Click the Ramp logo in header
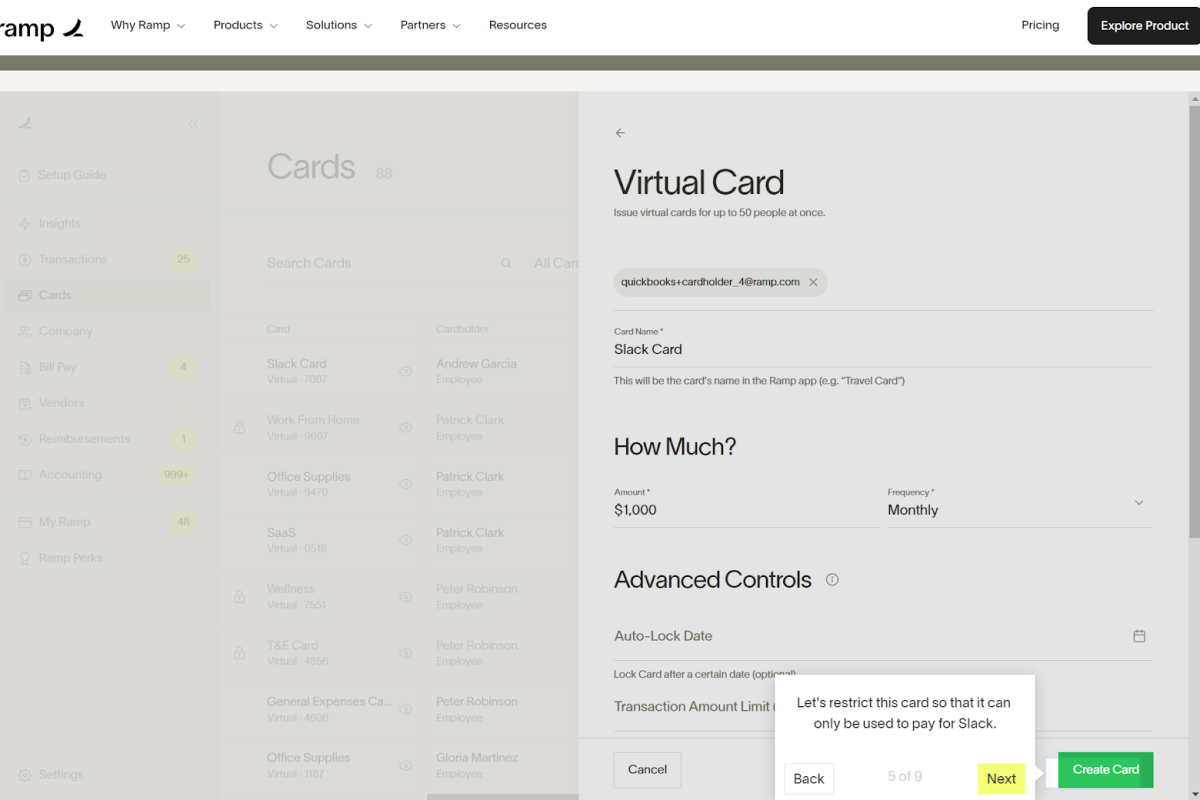The height and width of the screenshot is (800, 1200). [41, 28]
